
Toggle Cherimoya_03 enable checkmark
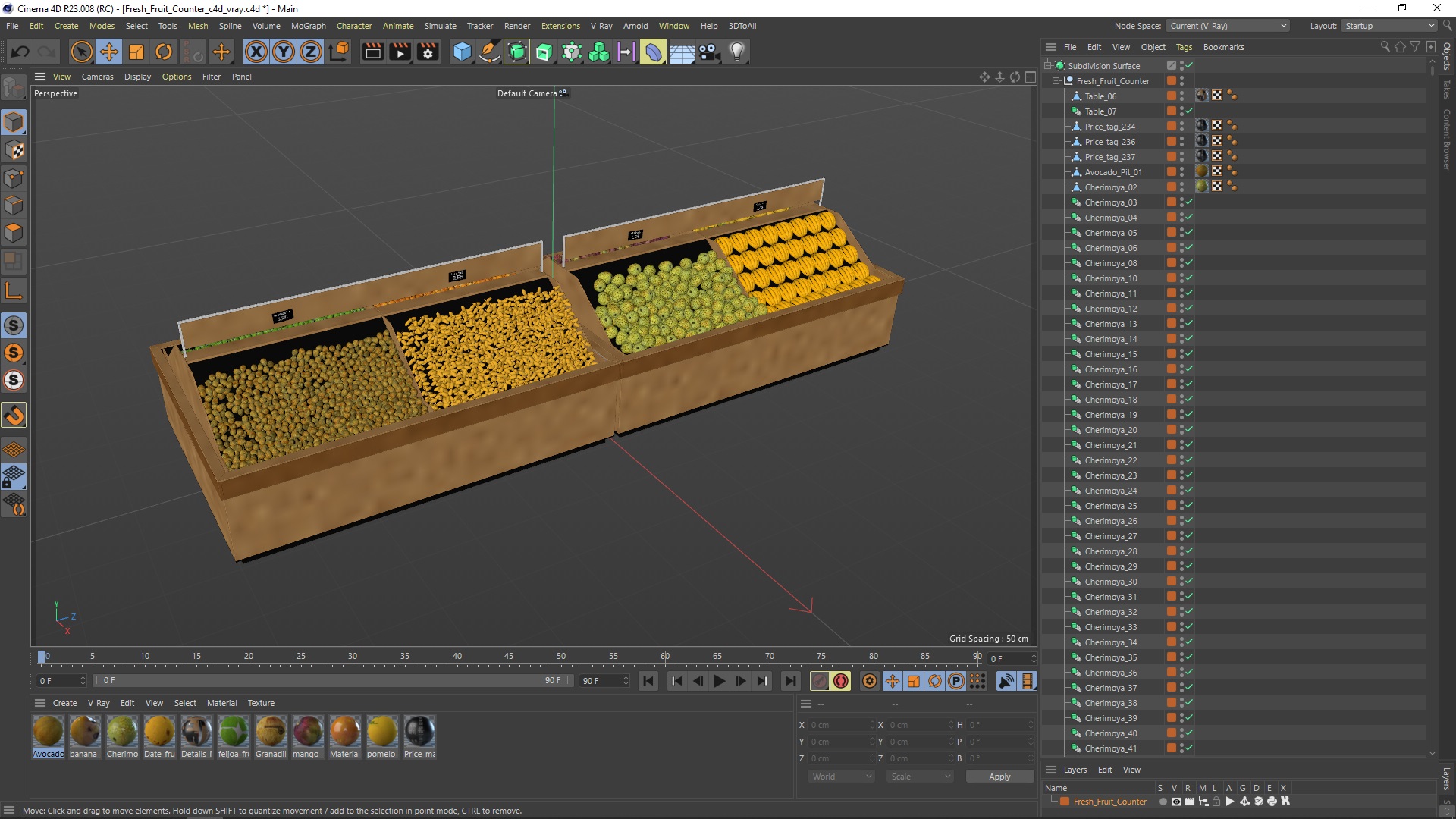(1189, 202)
